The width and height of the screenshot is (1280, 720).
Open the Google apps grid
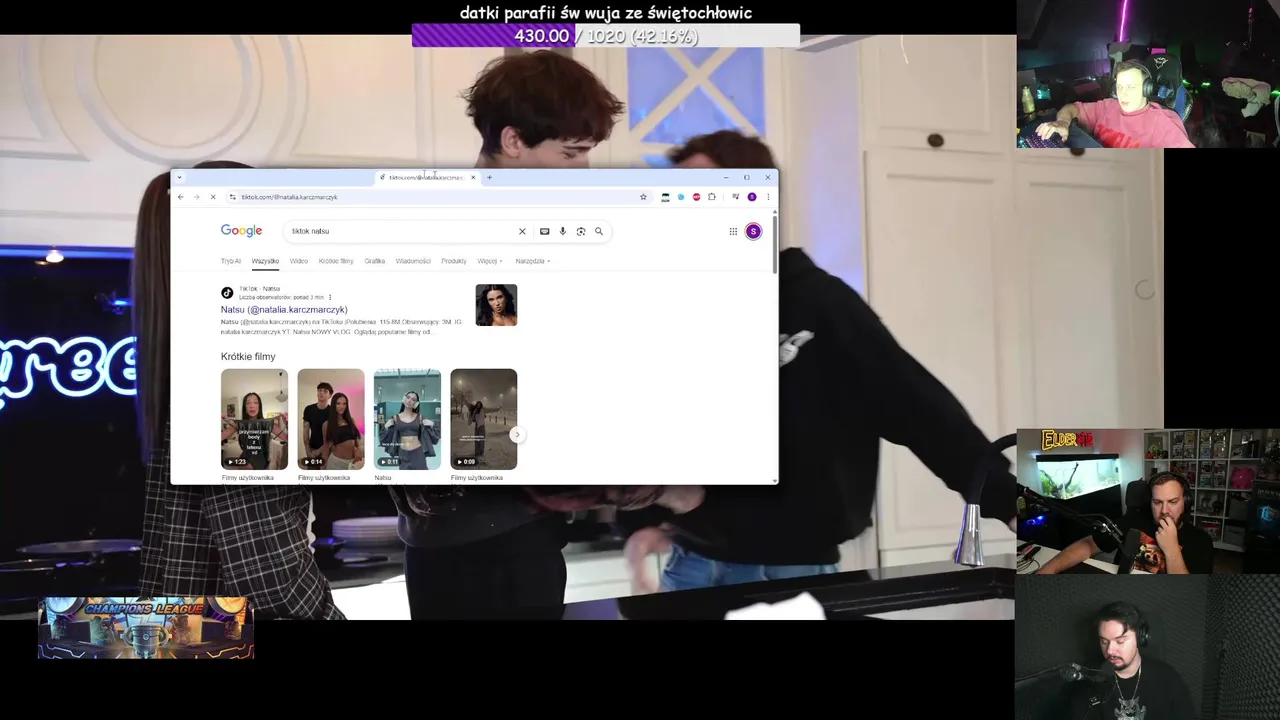coord(733,231)
